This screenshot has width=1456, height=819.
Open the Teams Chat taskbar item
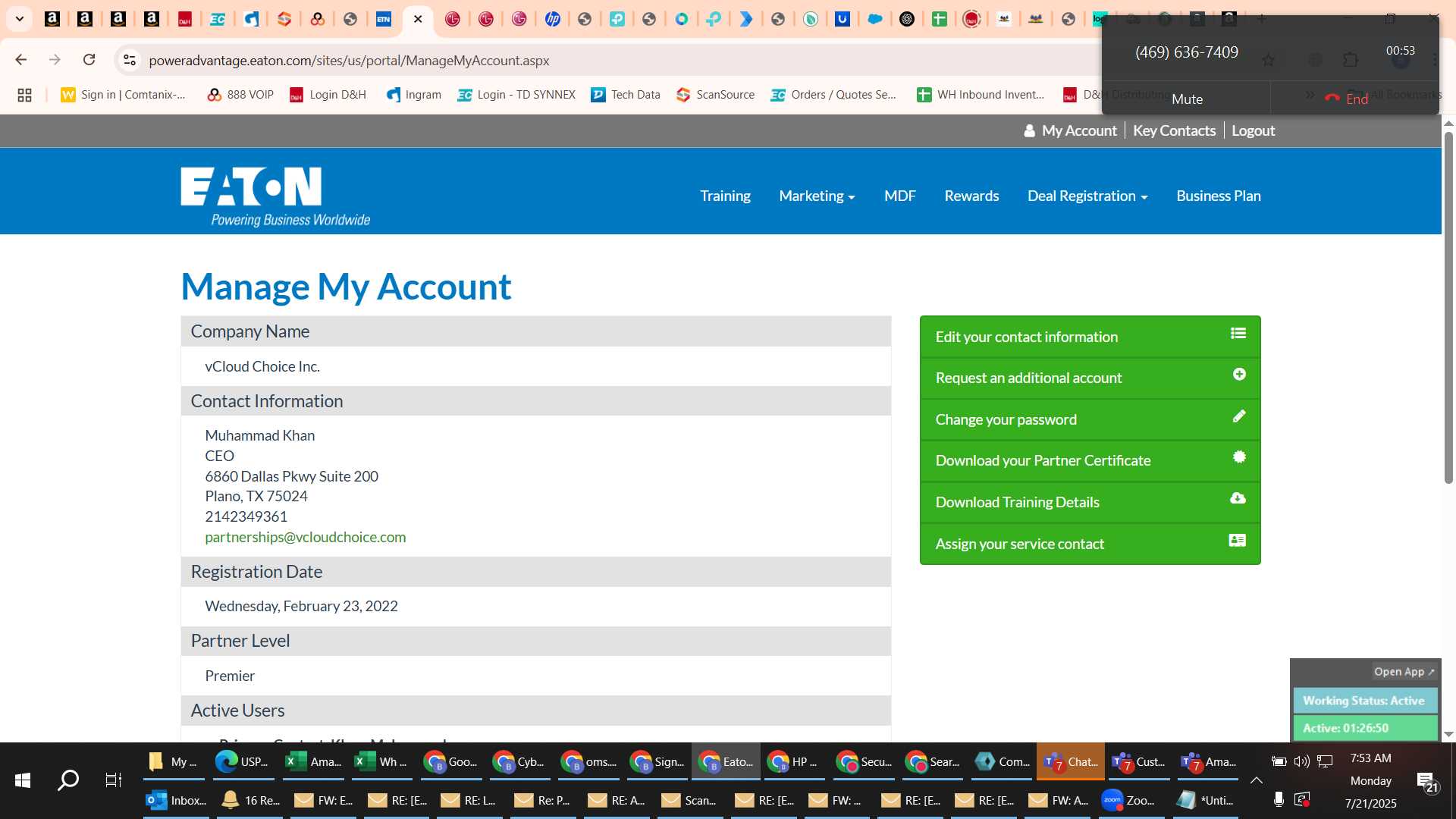click(x=1070, y=761)
